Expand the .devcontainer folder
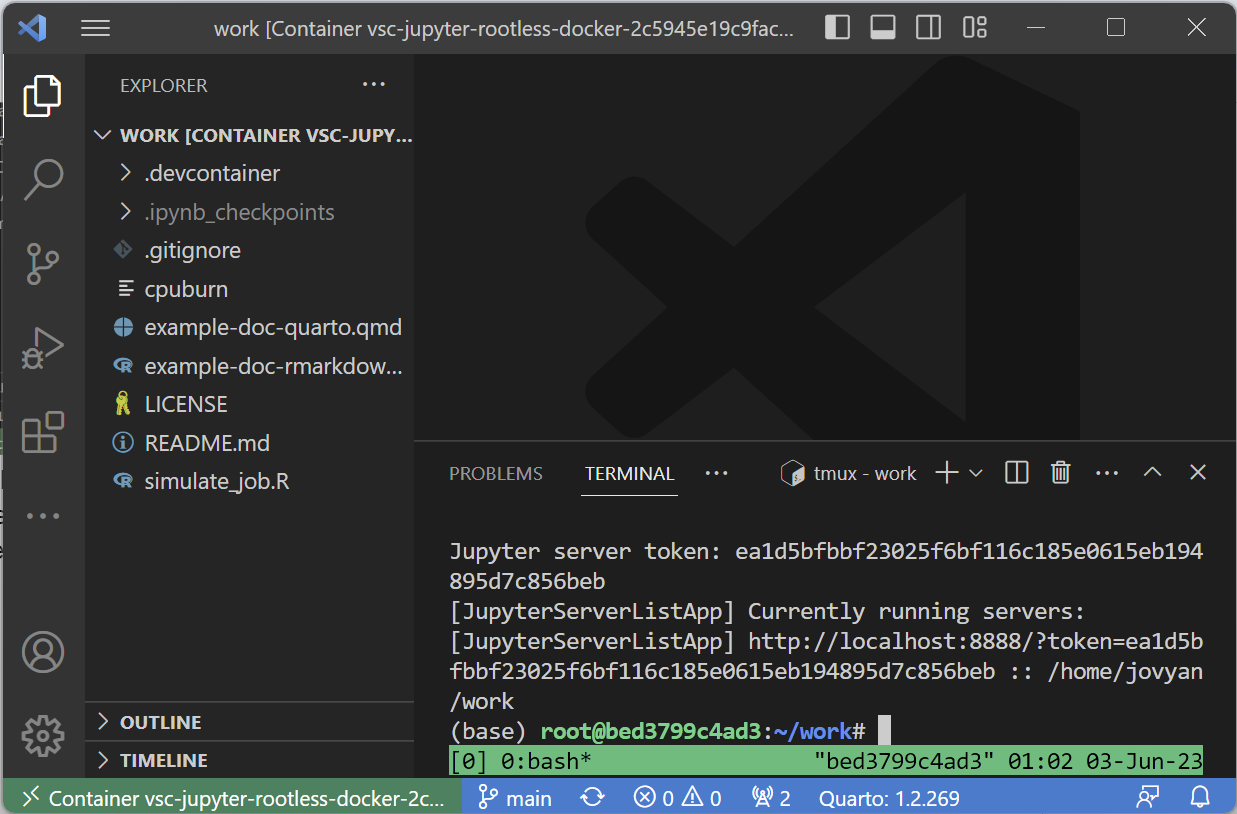The height and width of the screenshot is (814, 1237). pos(250,173)
